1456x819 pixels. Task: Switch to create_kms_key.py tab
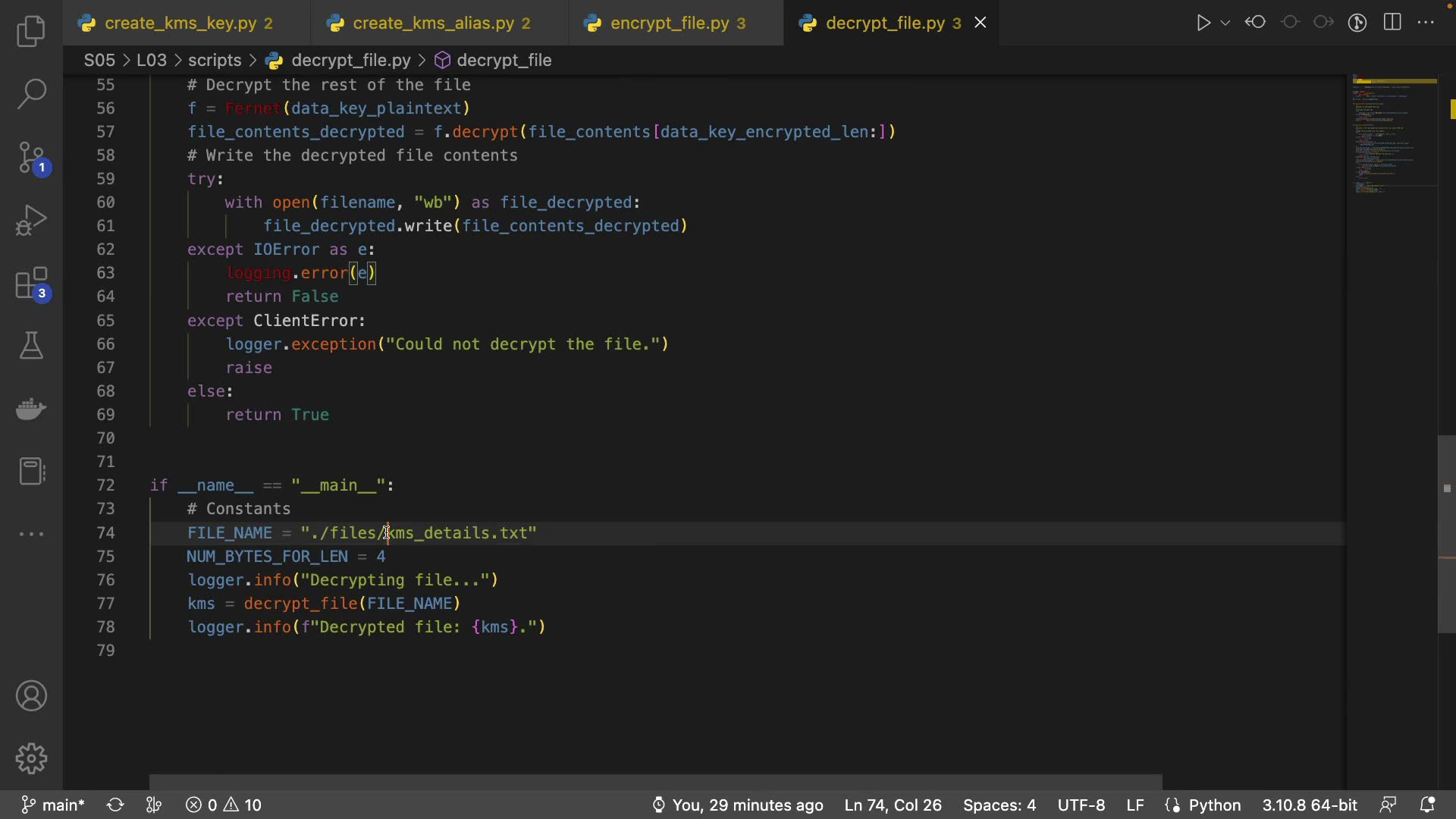(180, 24)
